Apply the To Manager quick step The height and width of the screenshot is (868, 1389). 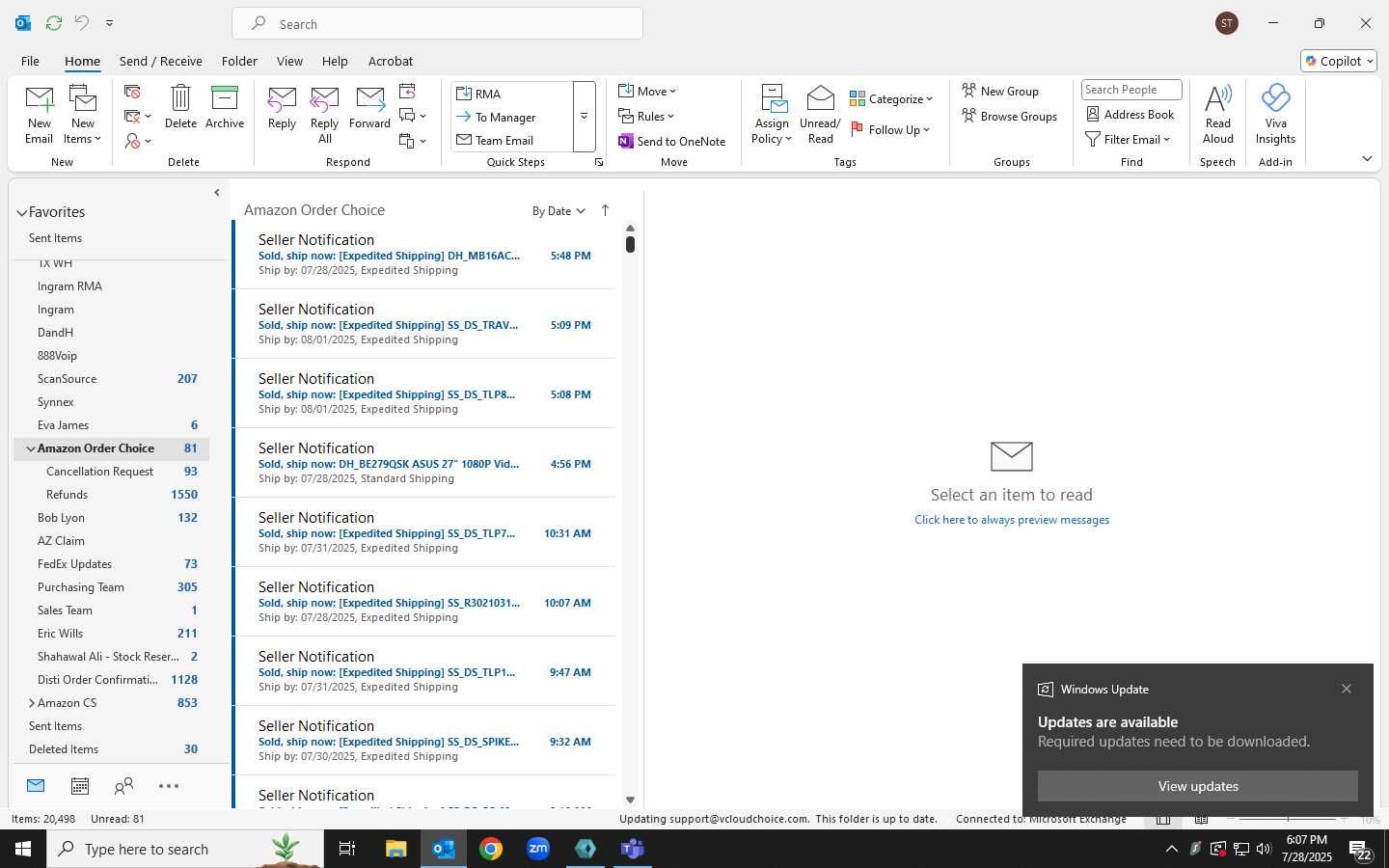point(512,117)
